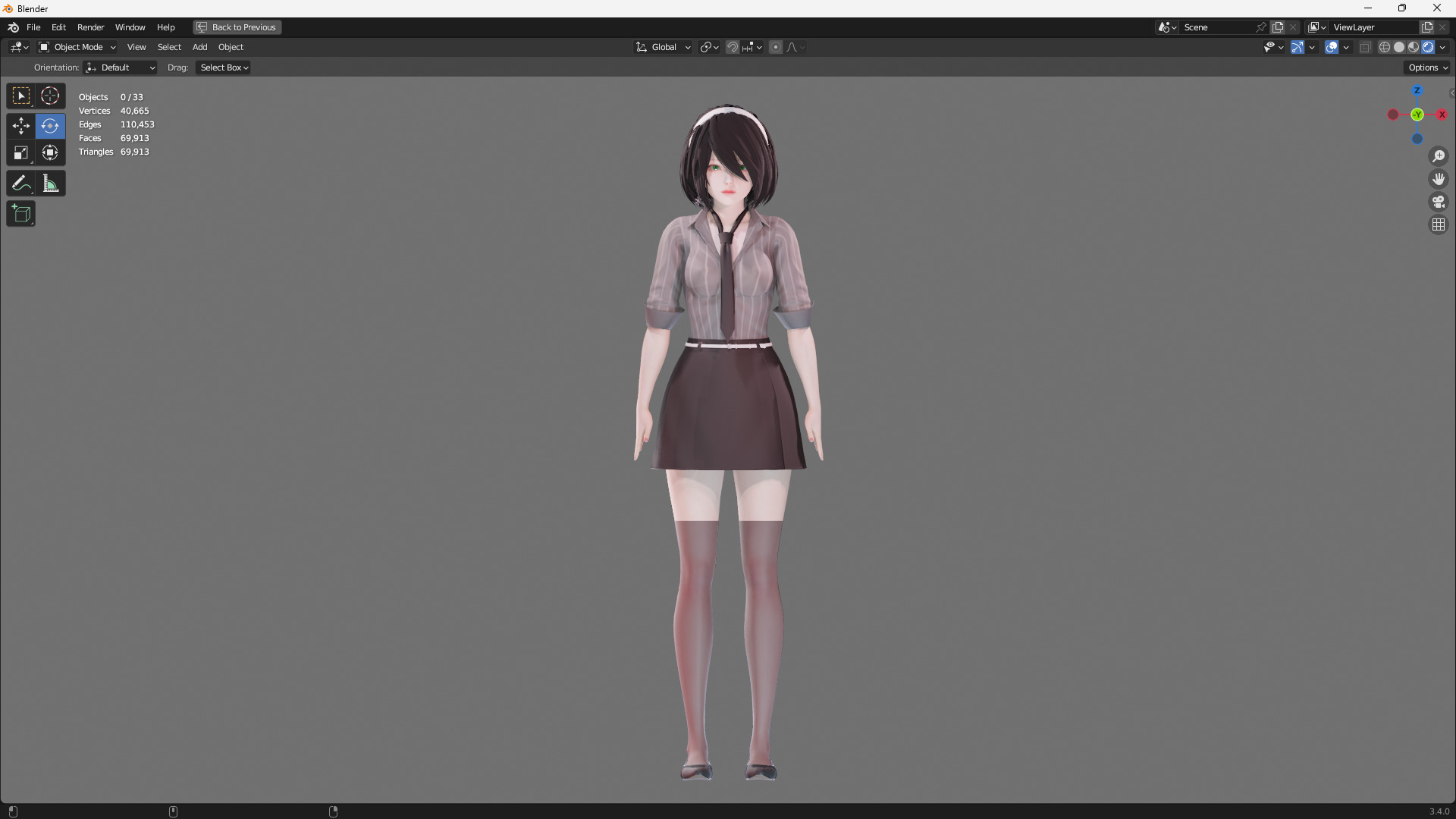Screen dimensions: 1456x819
Task: Select the Select Box tool
Action: point(21,96)
